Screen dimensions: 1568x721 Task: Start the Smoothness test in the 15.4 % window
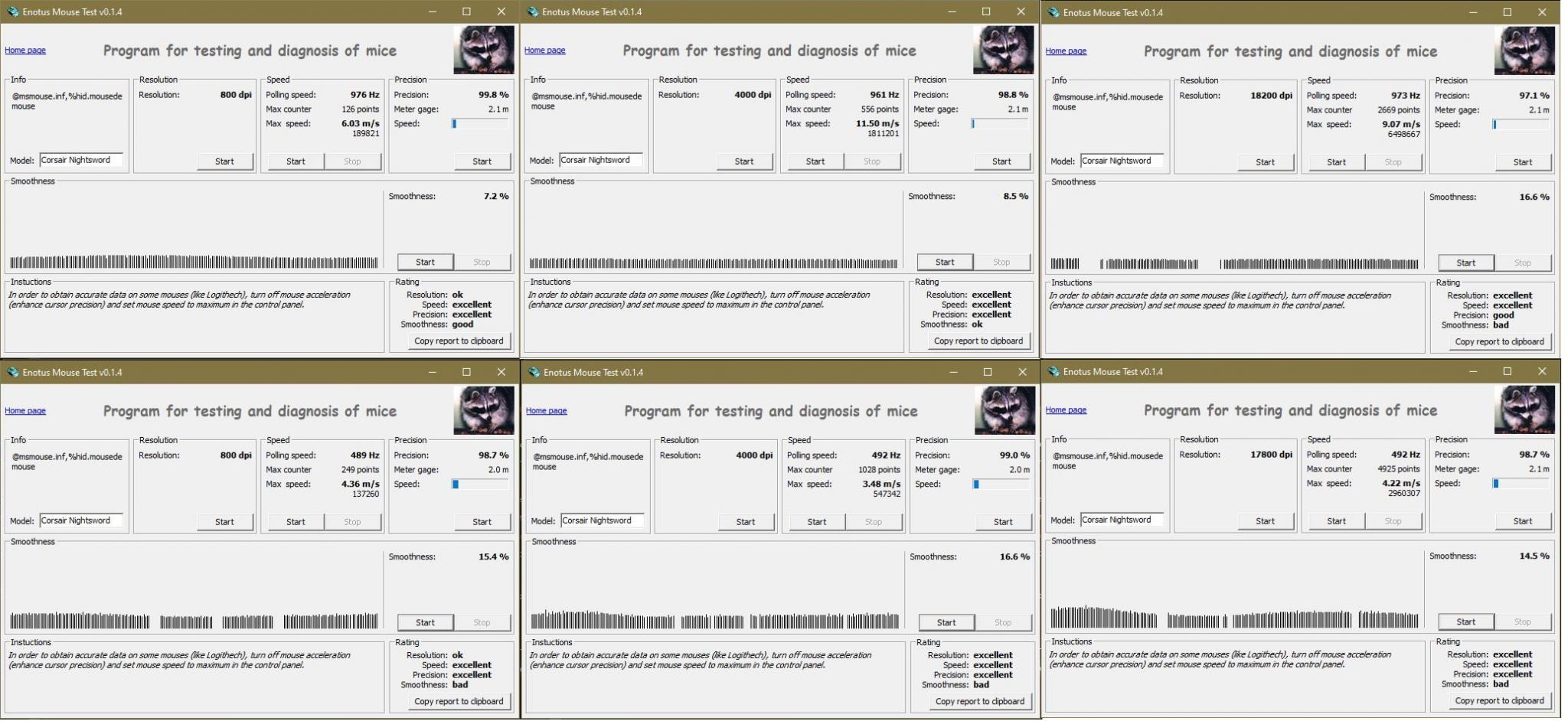pos(425,622)
